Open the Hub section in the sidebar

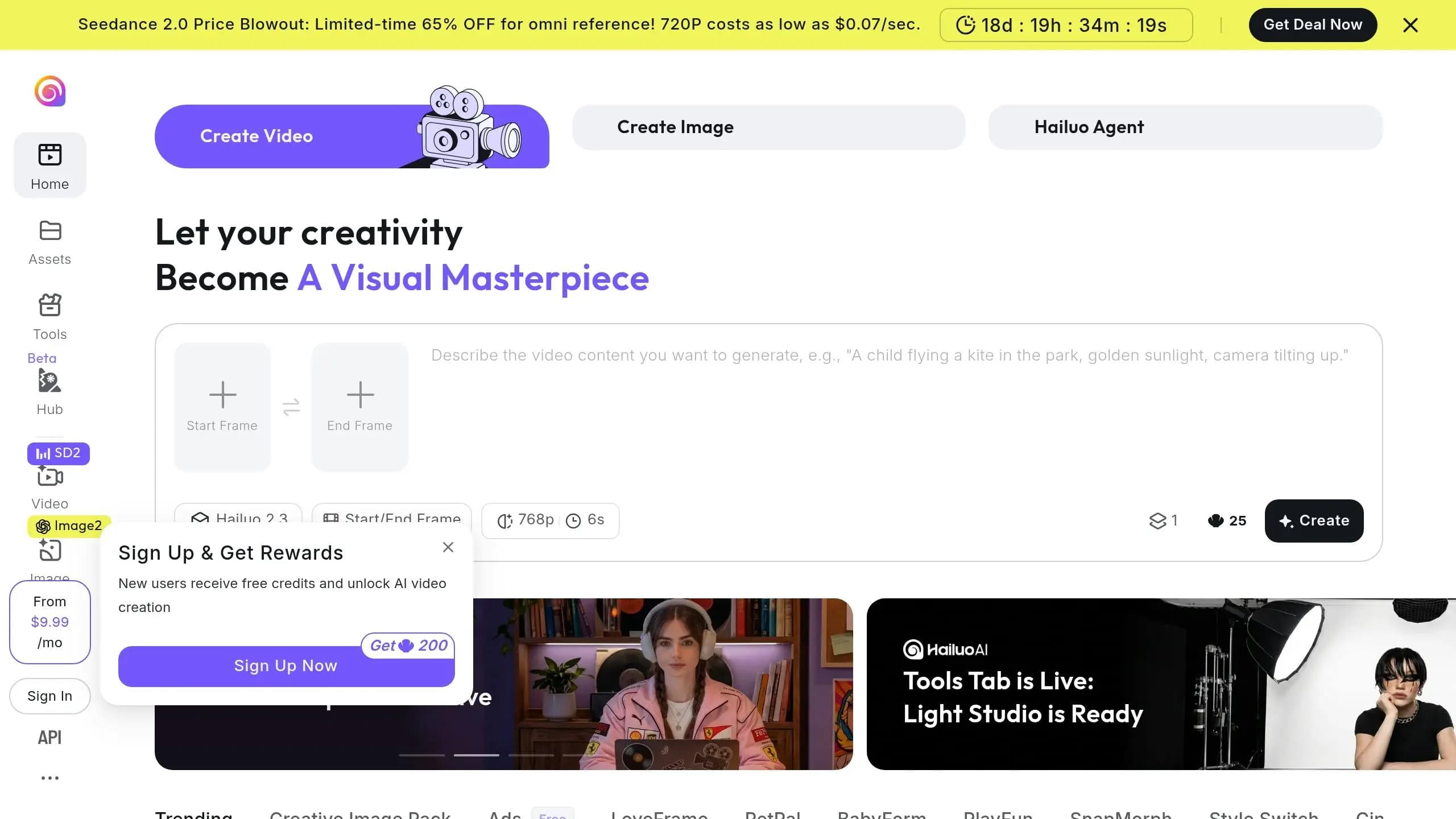point(50,392)
